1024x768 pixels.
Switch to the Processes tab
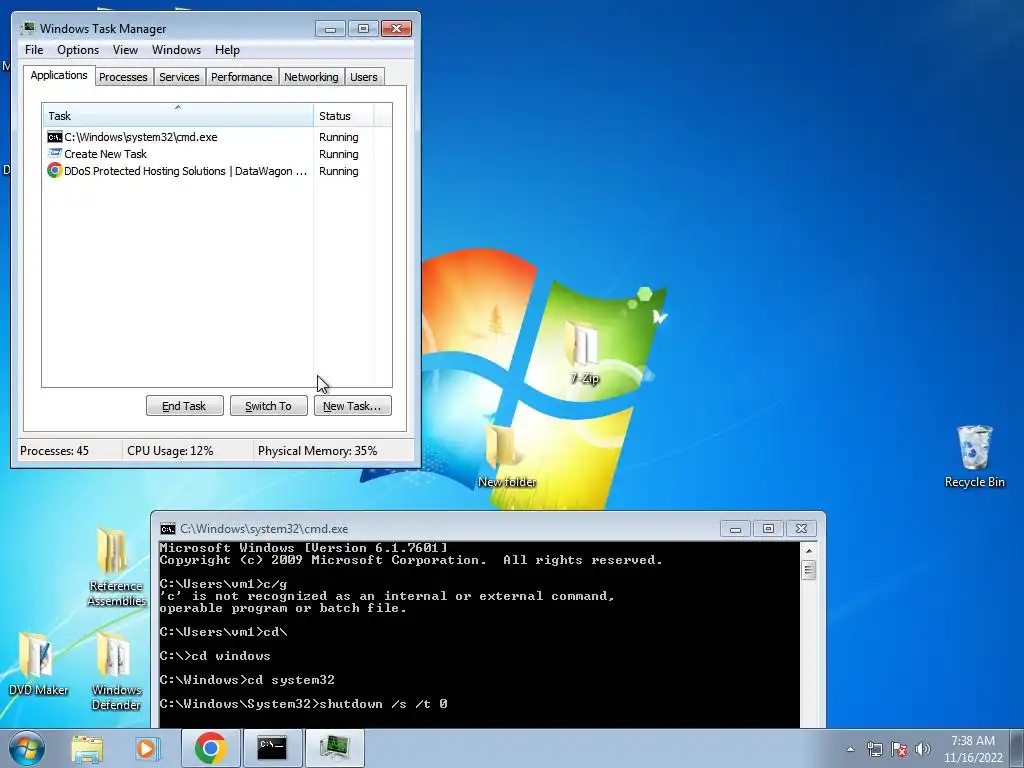tap(123, 77)
